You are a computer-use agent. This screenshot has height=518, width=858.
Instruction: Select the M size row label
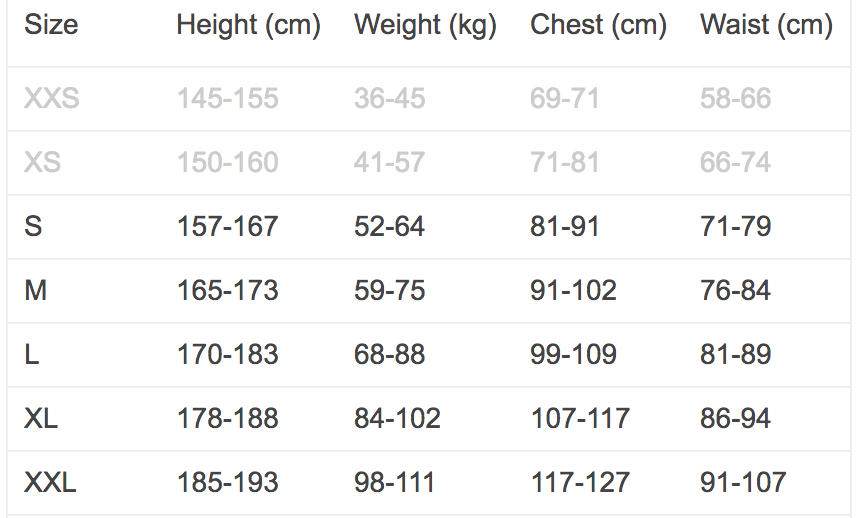[36, 291]
